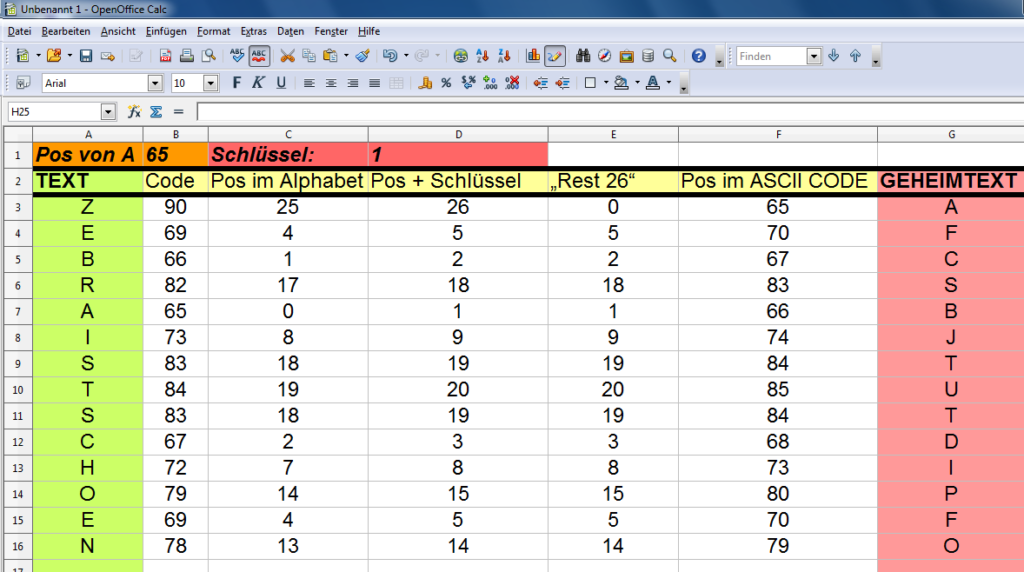
Task: Open the Extras menu
Action: point(253,31)
